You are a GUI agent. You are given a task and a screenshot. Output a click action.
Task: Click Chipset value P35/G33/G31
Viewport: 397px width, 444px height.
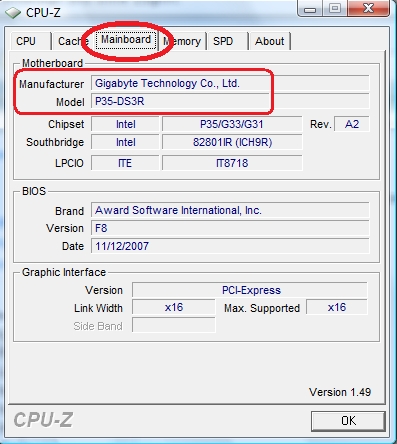tap(232, 124)
